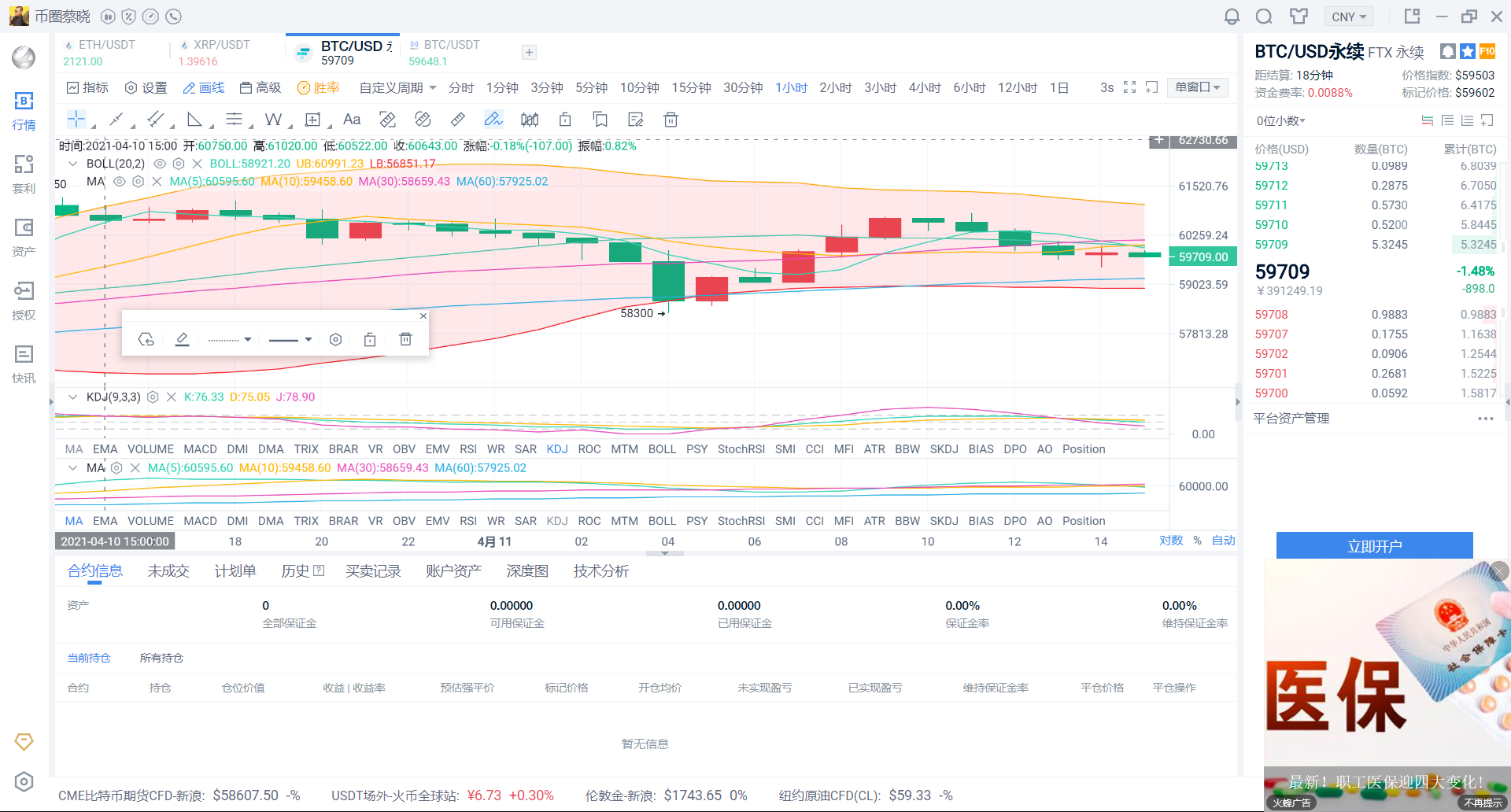Open settings gear in floating drawing toolbar
Image resolution: width=1511 pixels, height=812 pixels.
coord(335,339)
